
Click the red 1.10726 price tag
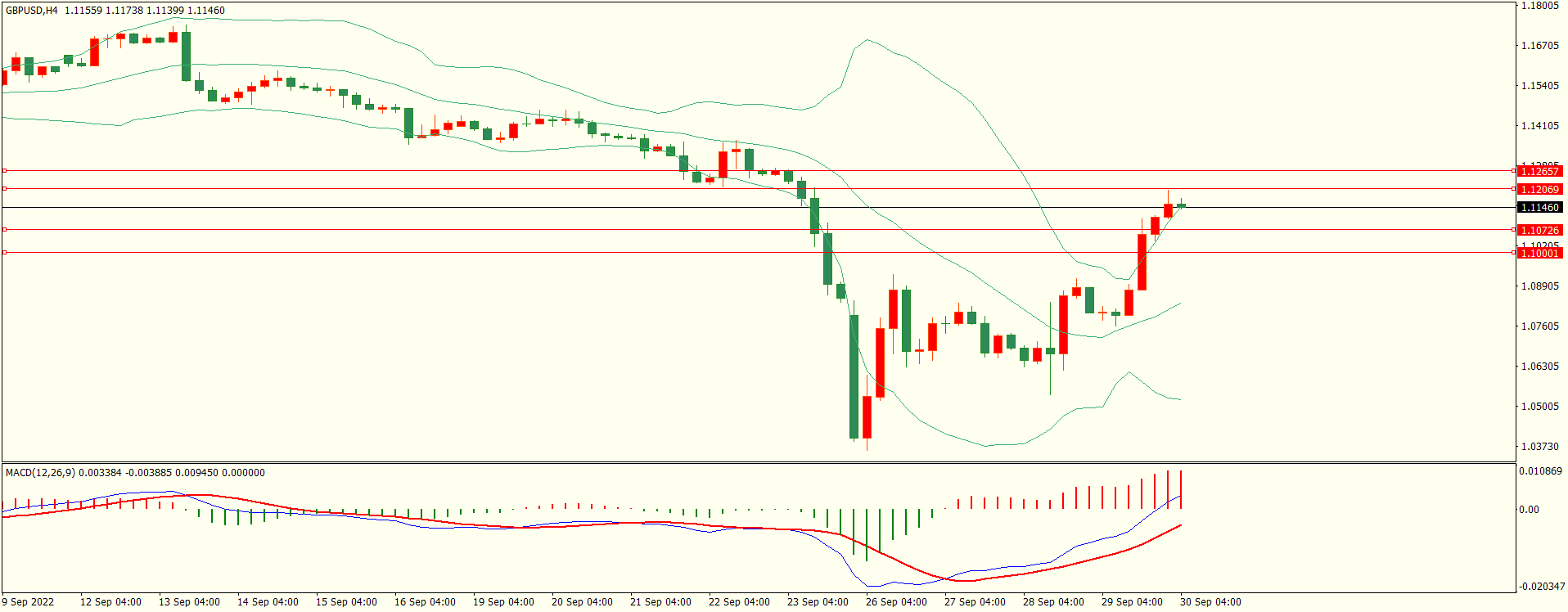pyautogui.click(x=1539, y=231)
